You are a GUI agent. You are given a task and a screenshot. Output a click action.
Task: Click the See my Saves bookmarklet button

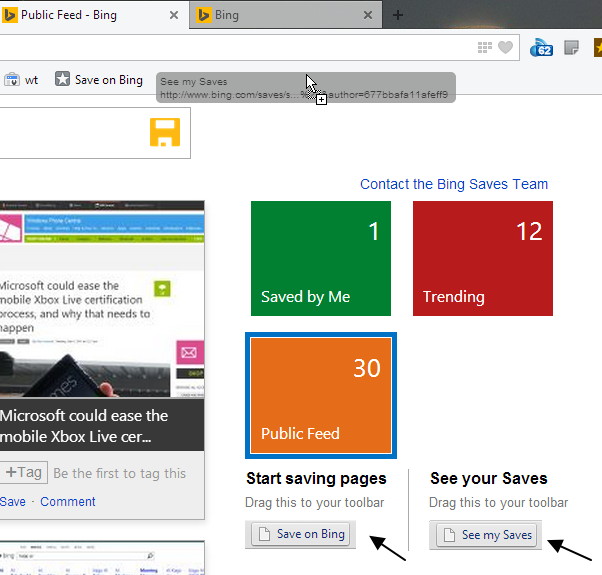pos(486,535)
